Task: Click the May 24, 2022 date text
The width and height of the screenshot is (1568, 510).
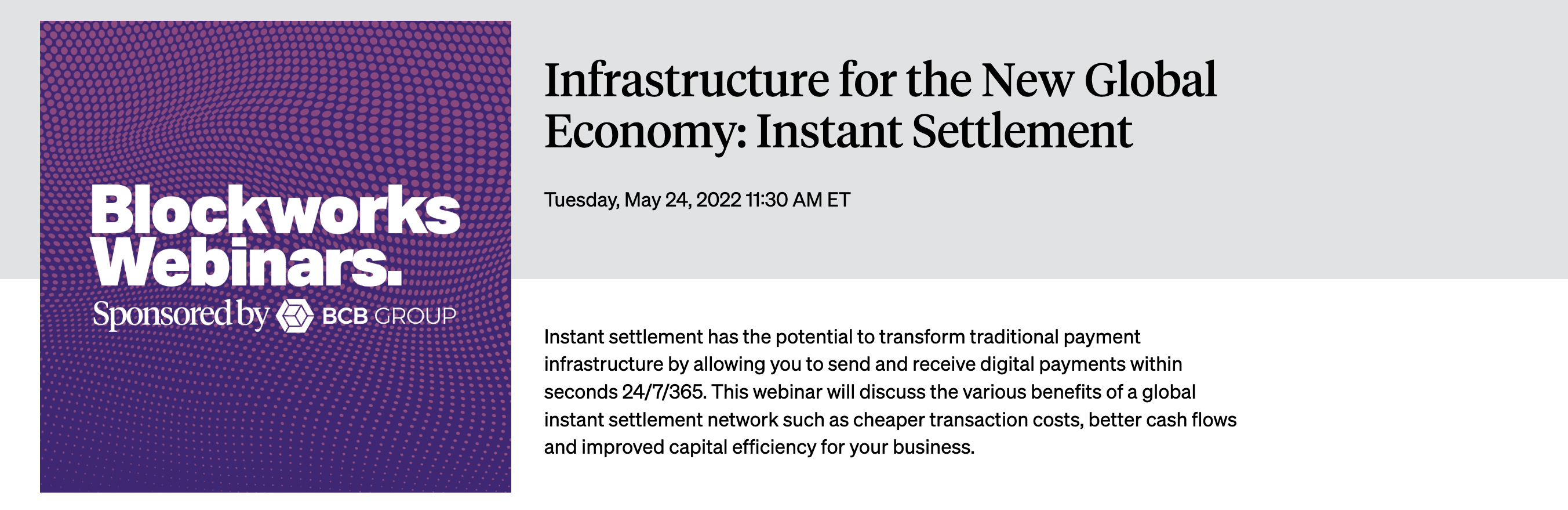Action: [683, 200]
